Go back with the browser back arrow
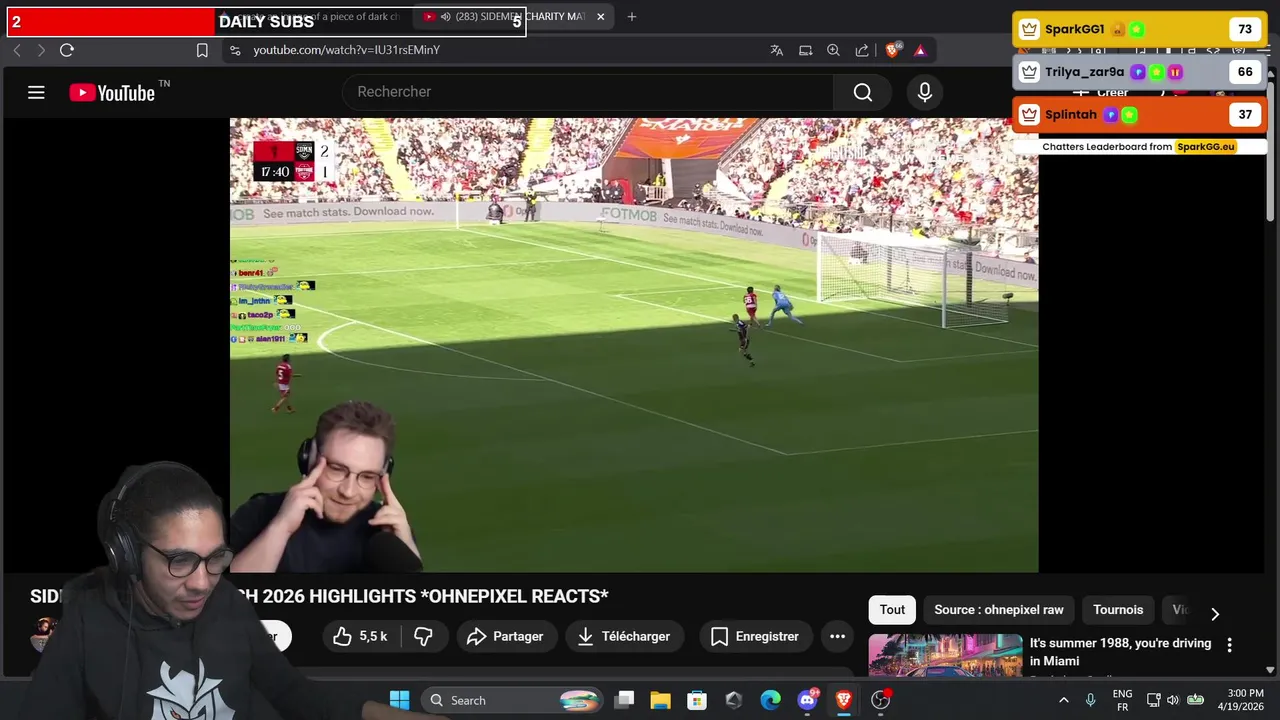 click(17, 50)
